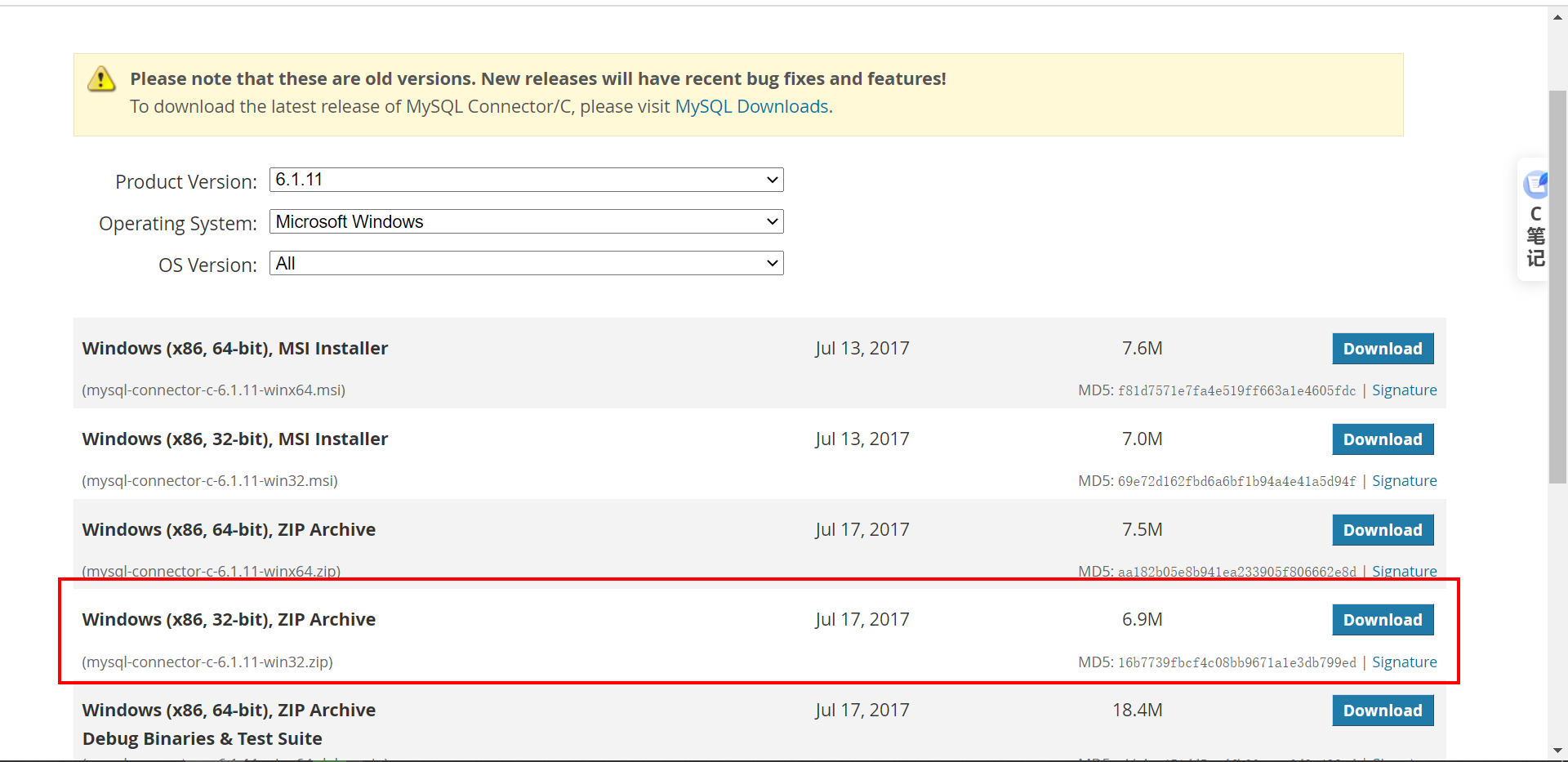The height and width of the screenshot is (762, 1568).
Task: Click the 32-bit ZIP Archive title text
Action: point(229,620)
